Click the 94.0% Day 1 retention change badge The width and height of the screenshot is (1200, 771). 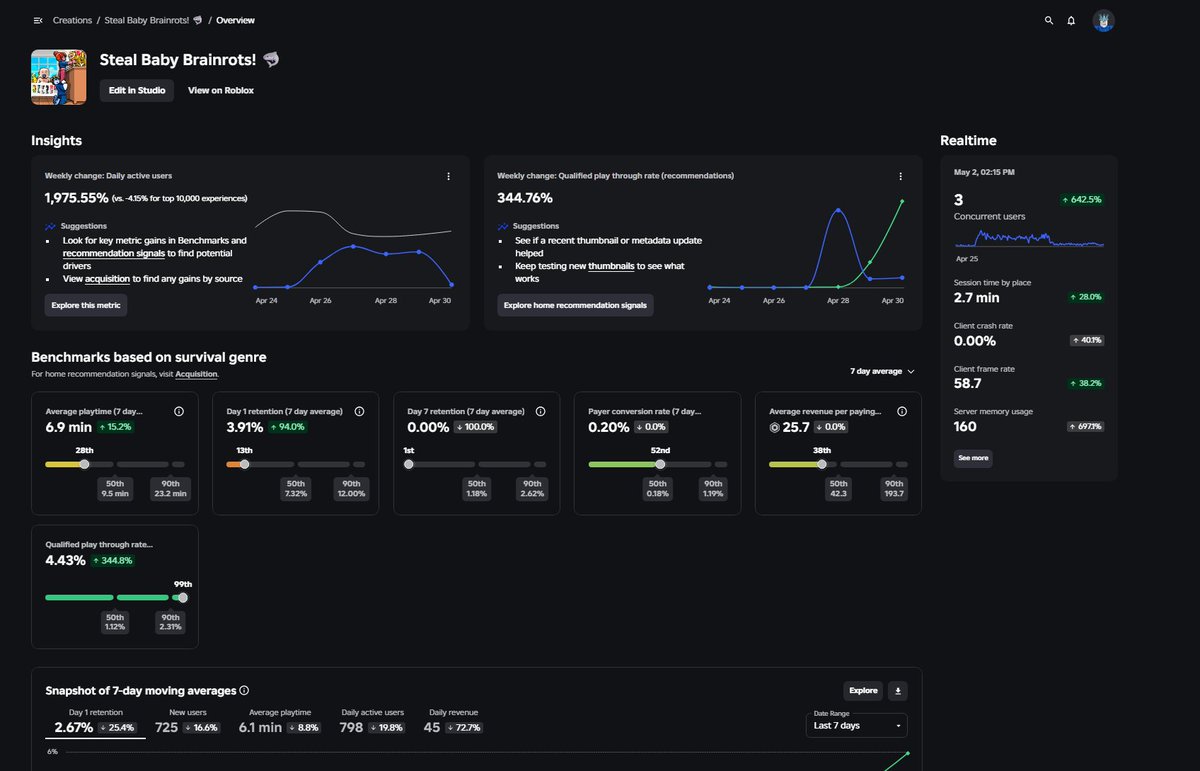click(x=288, y=427)
